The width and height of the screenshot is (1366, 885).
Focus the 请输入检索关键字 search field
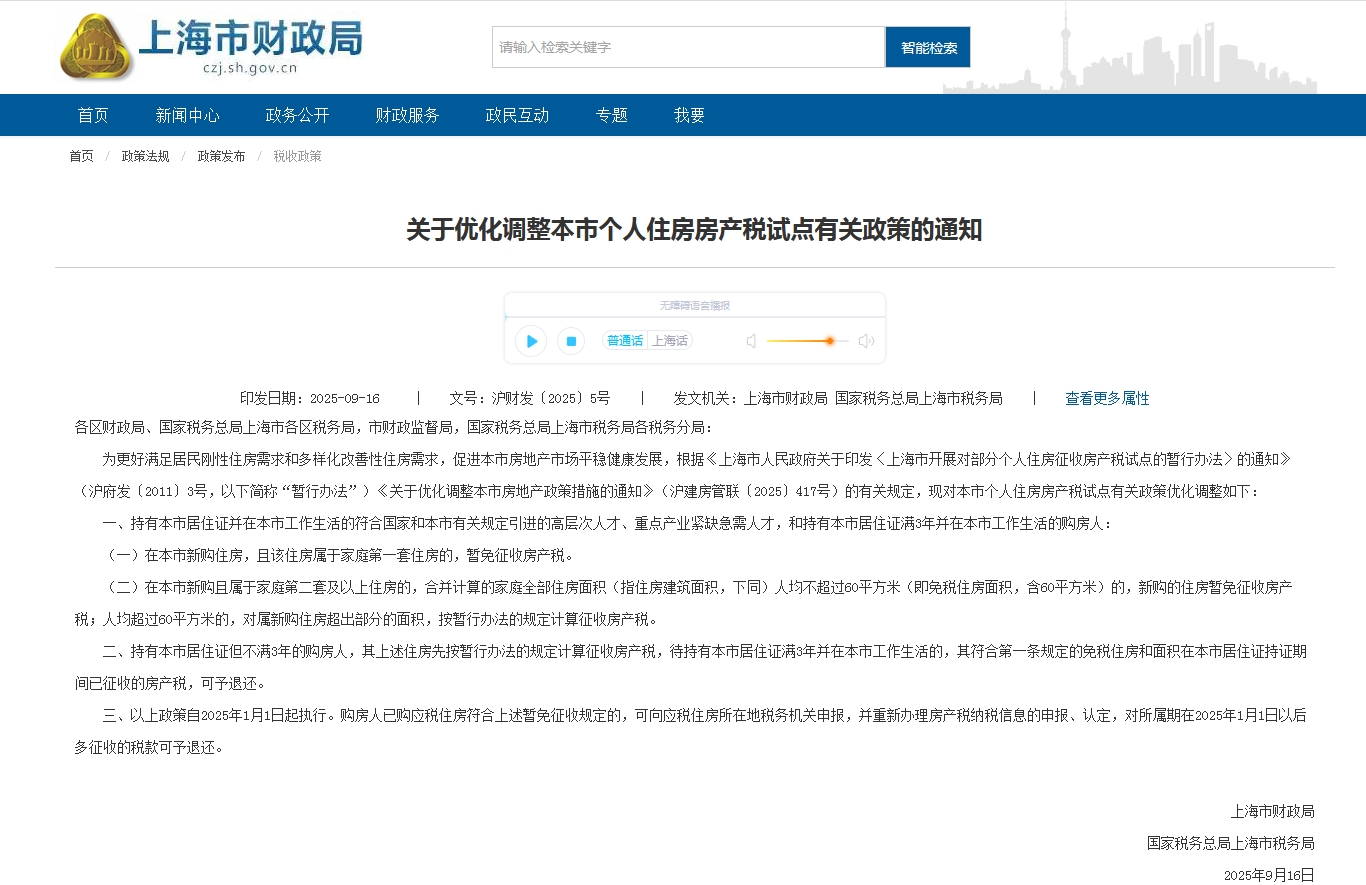688,47
